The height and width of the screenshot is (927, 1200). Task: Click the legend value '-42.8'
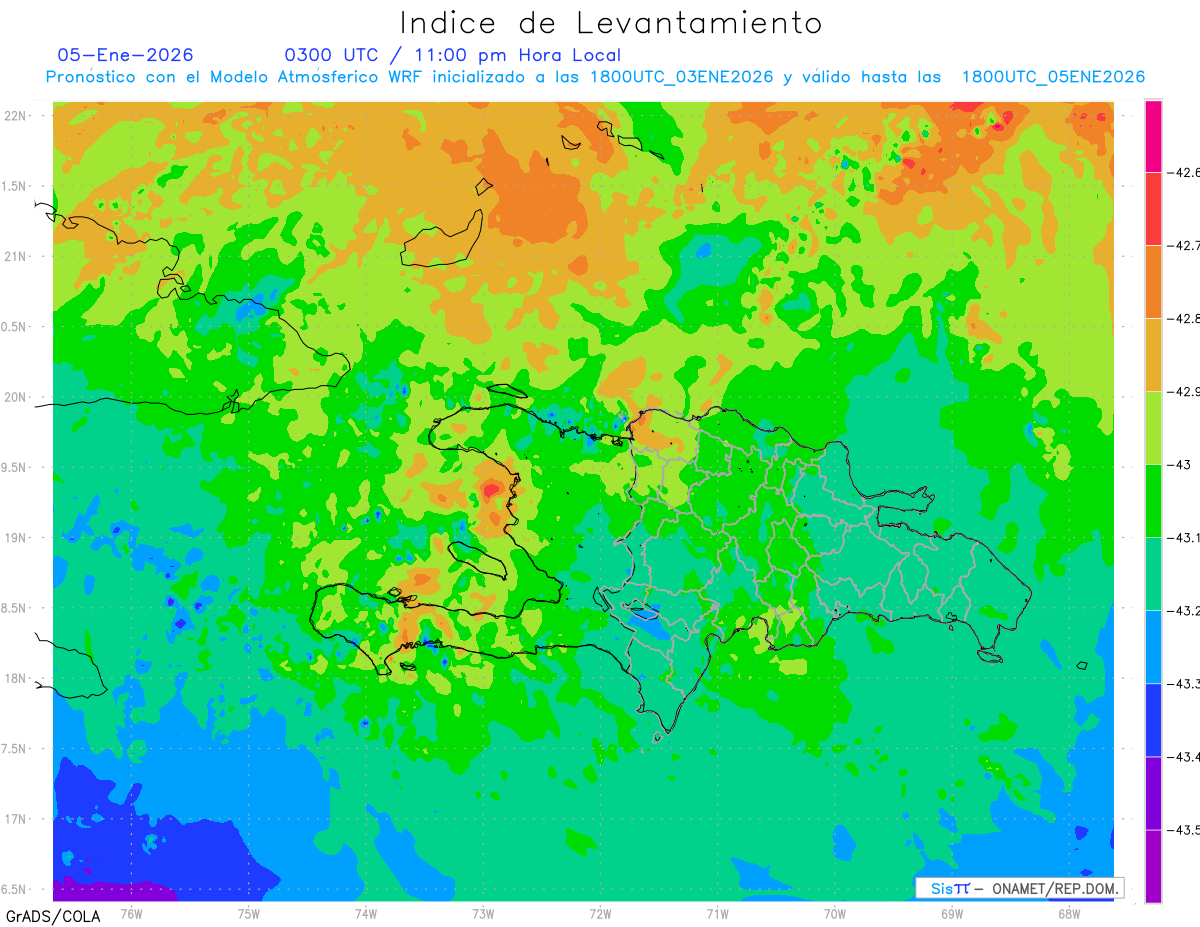1185,319
